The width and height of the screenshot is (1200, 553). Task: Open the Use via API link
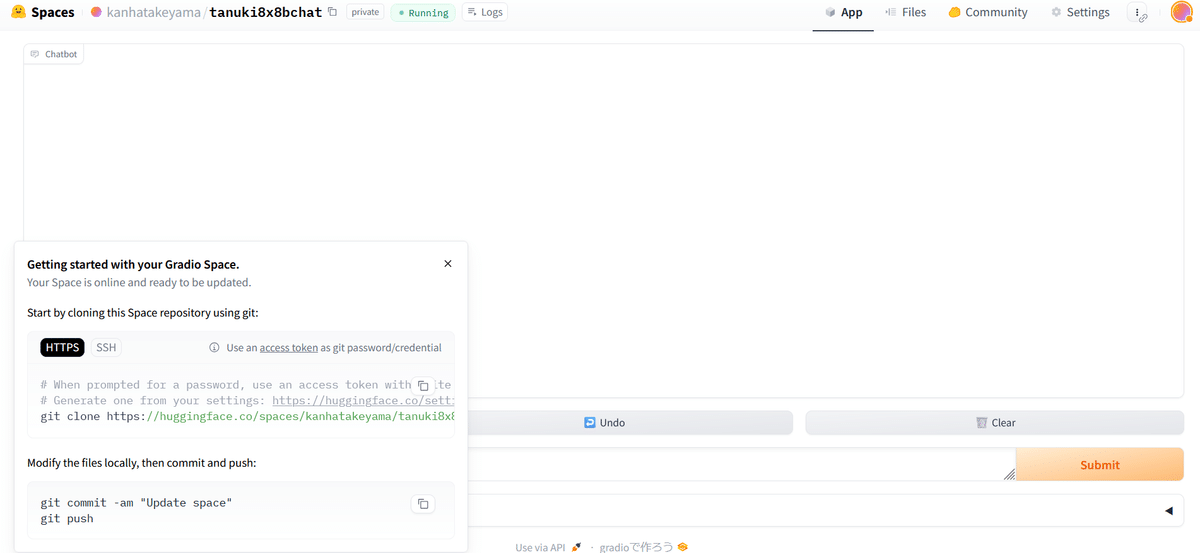tap(547, 547)
